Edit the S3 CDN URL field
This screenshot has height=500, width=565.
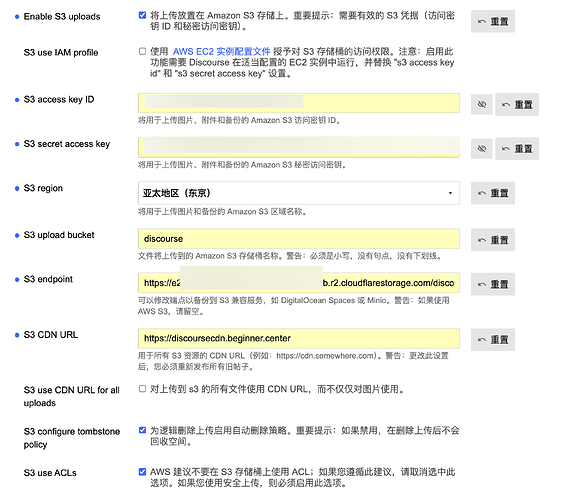click(x=299, y=338)
